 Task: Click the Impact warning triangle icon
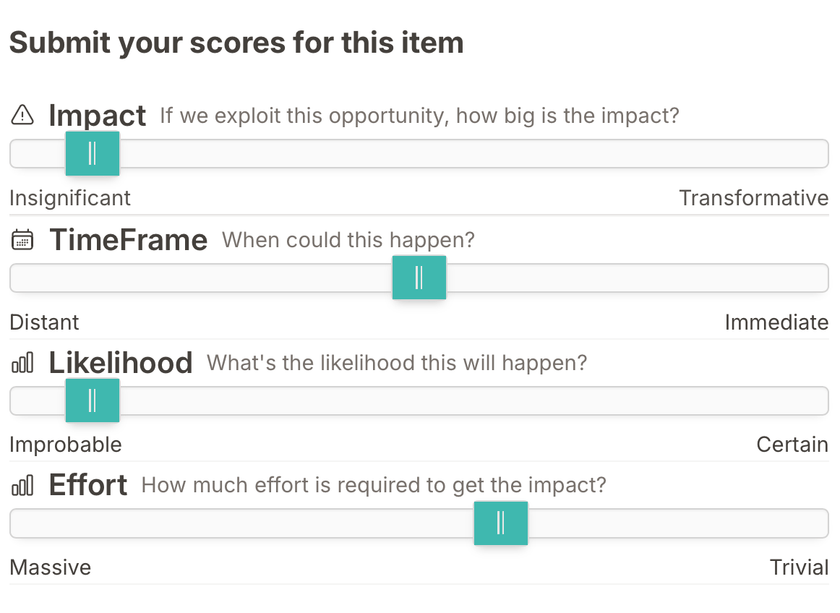tap(21, 115)
